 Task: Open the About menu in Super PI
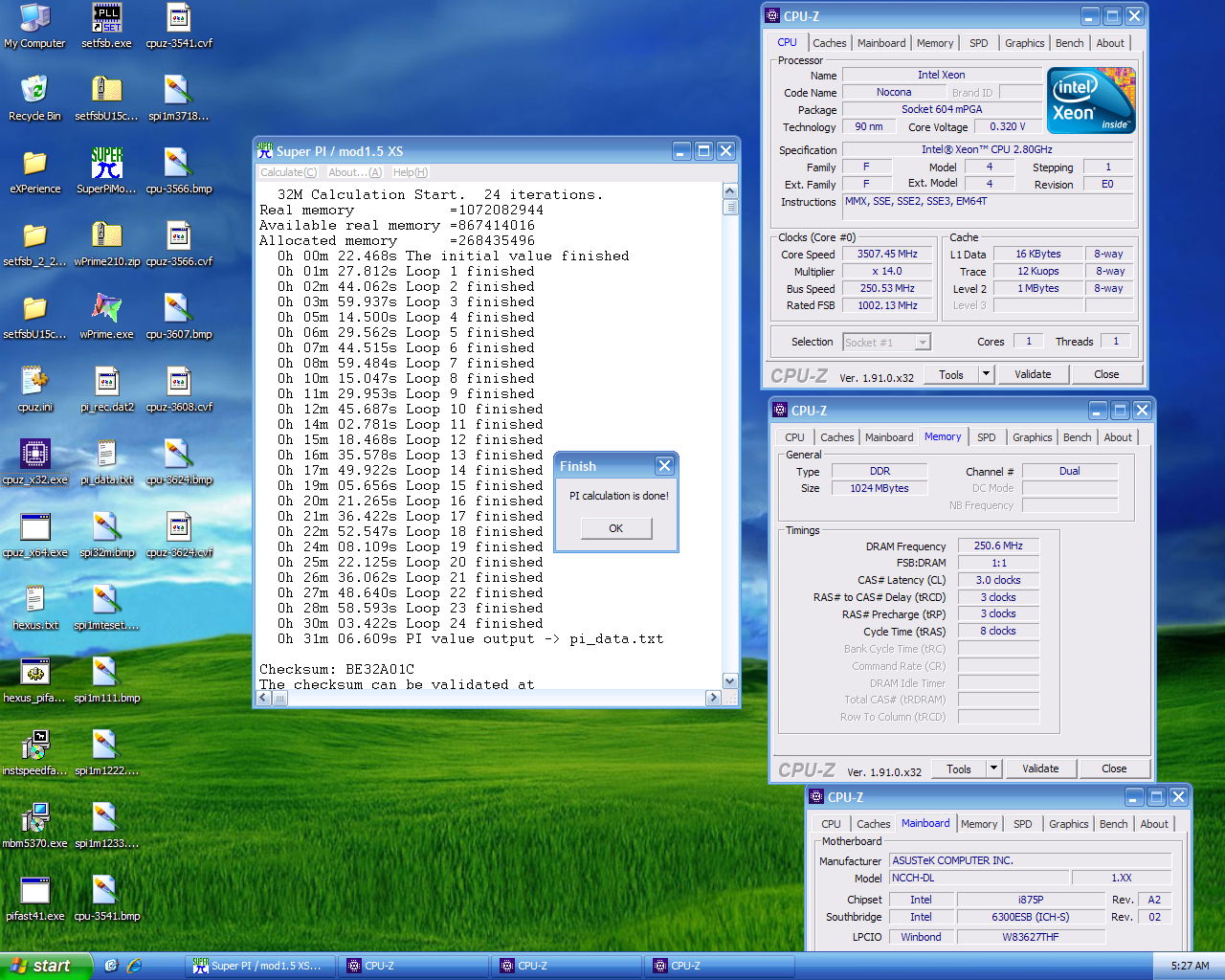355,172
